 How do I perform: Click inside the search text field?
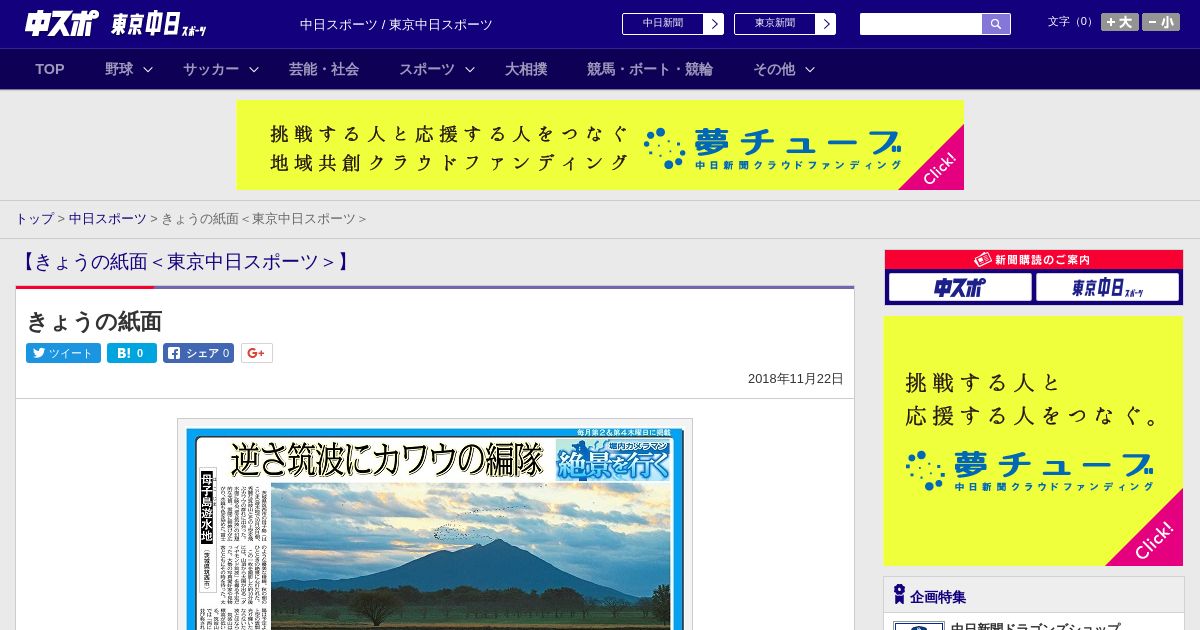coord(921,24)
